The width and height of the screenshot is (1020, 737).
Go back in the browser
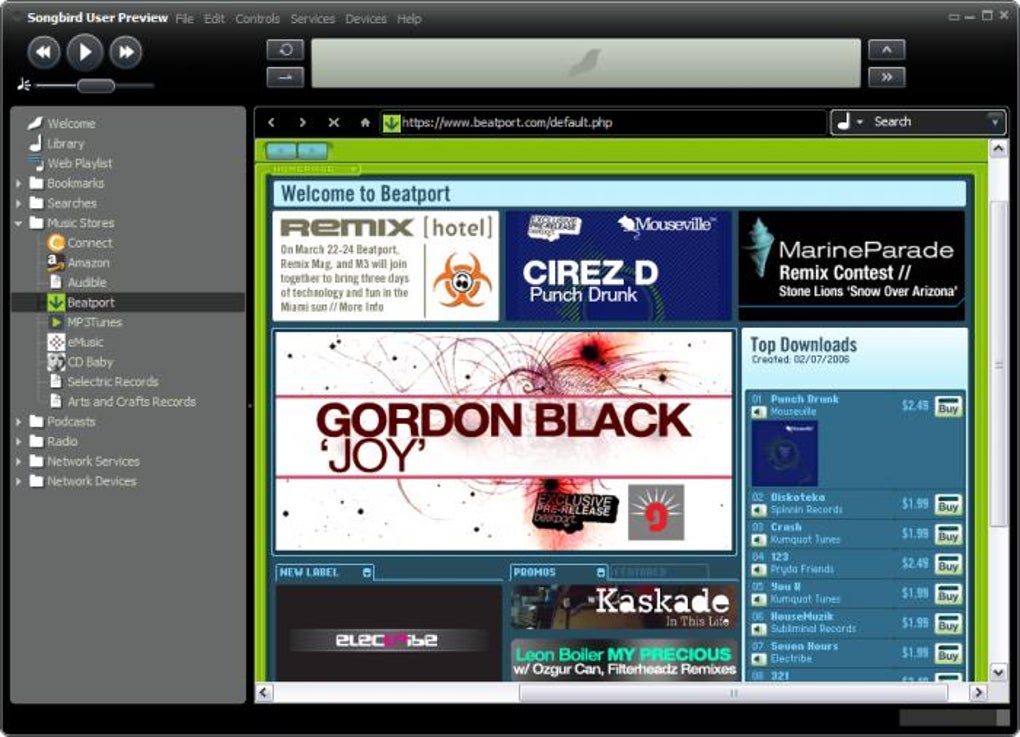click(x=271, y=122)
